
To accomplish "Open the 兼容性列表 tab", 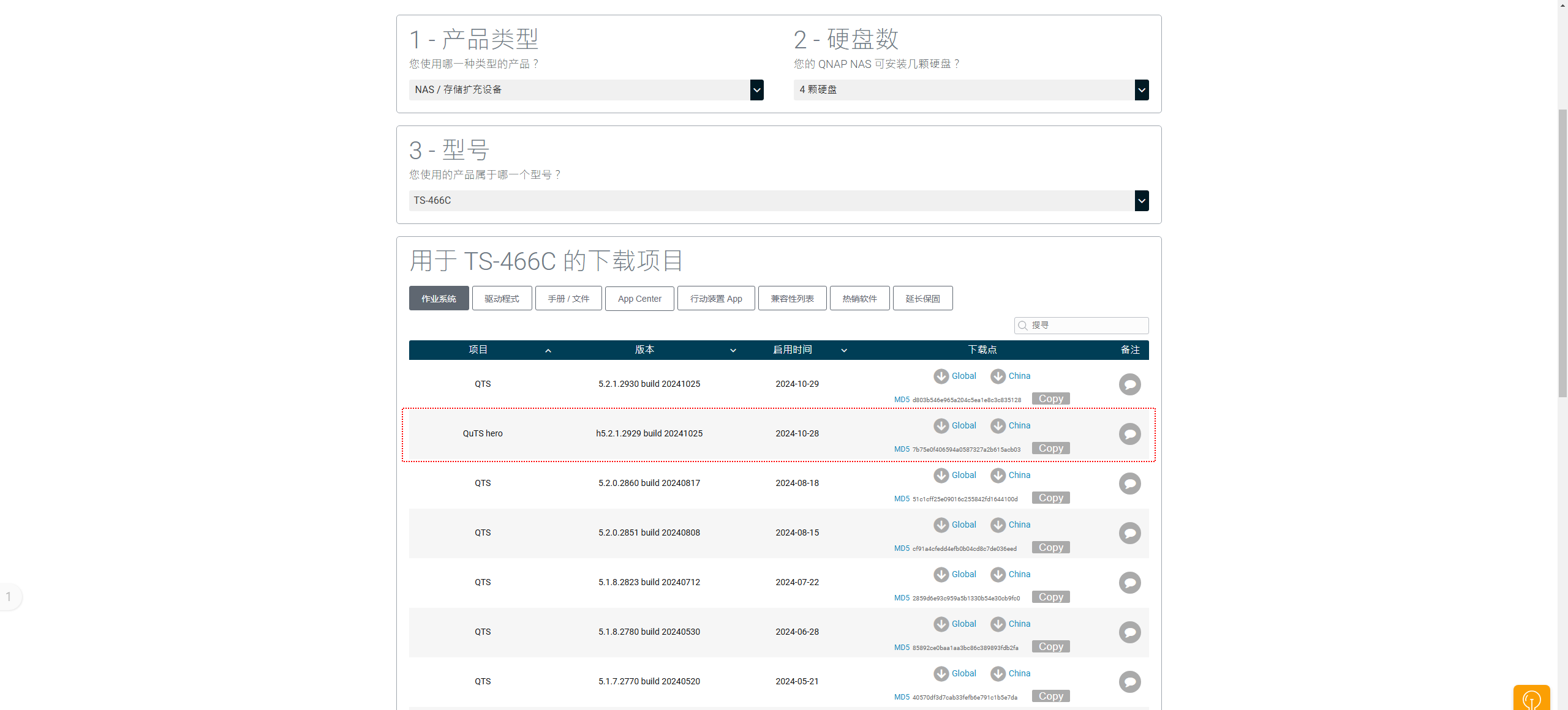I will (792, 299).
